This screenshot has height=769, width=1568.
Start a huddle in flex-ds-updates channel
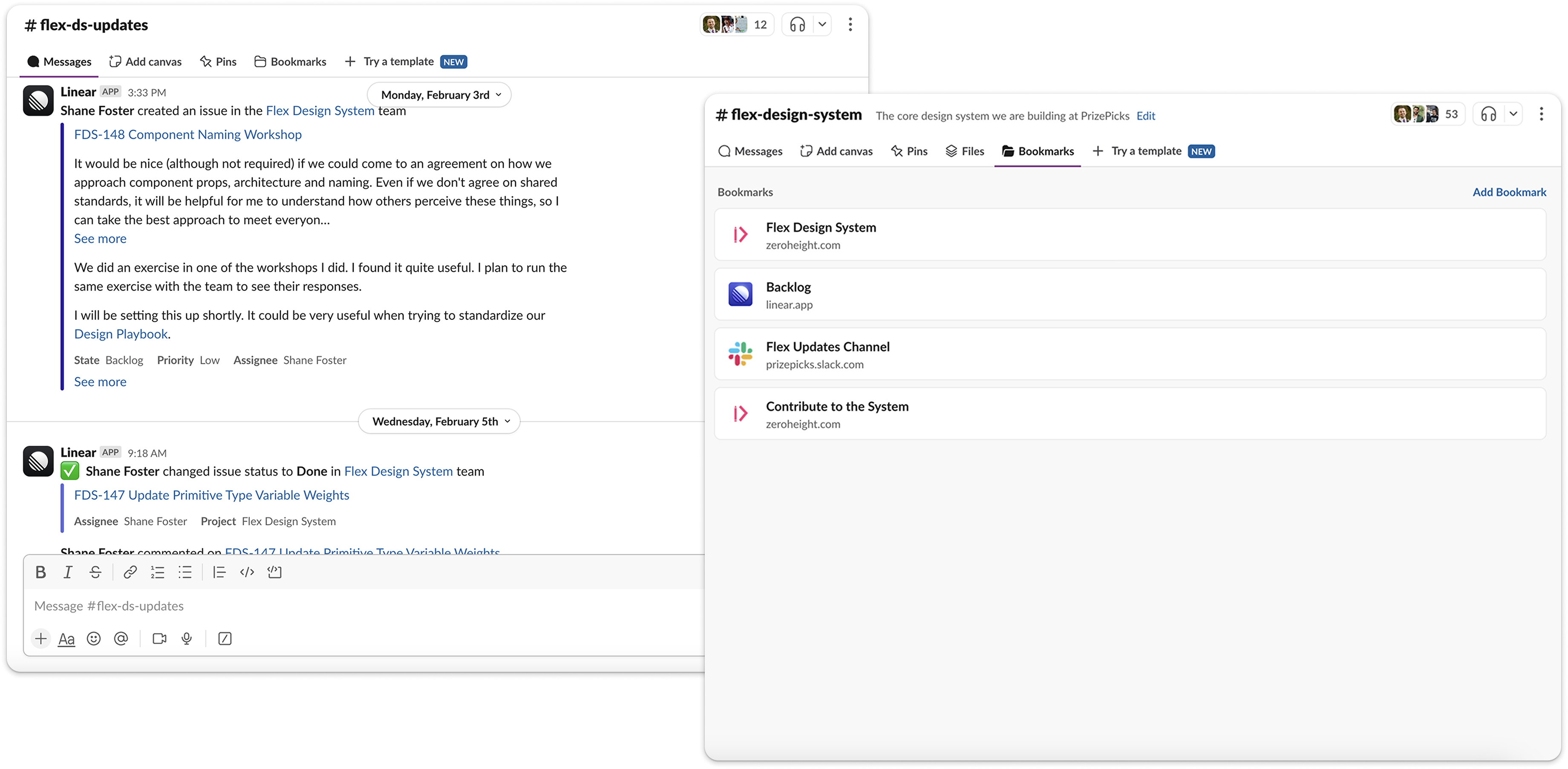797,24
